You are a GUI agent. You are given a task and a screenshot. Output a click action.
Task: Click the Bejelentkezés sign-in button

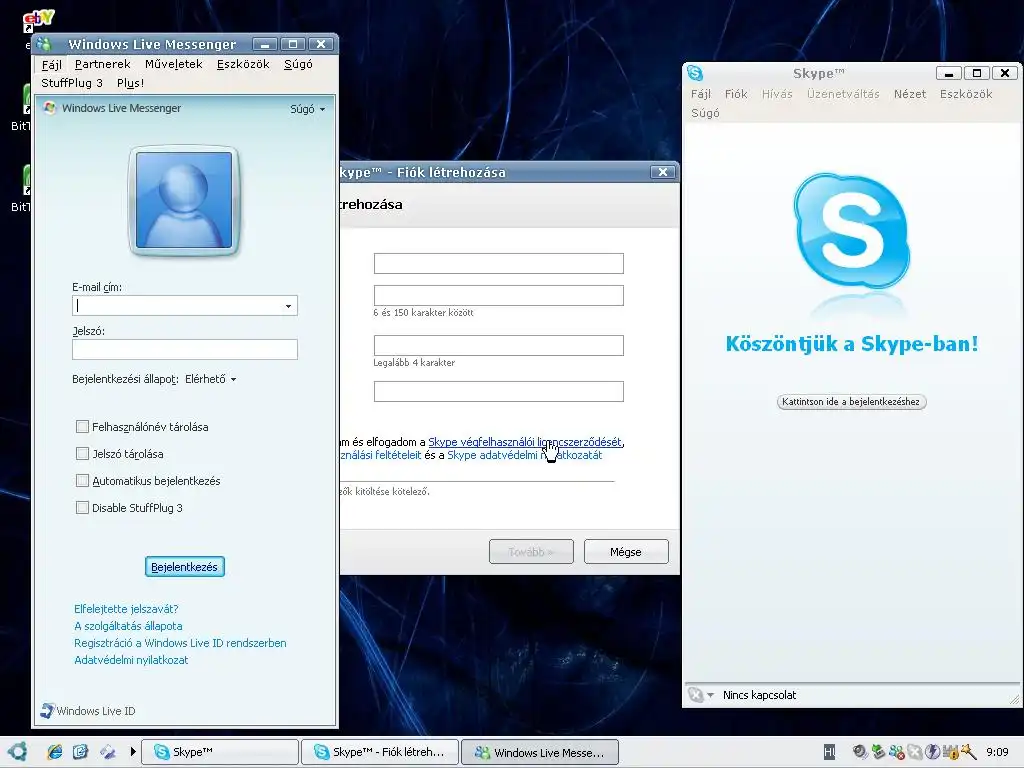pyautogui.click(x=185, y=567)
